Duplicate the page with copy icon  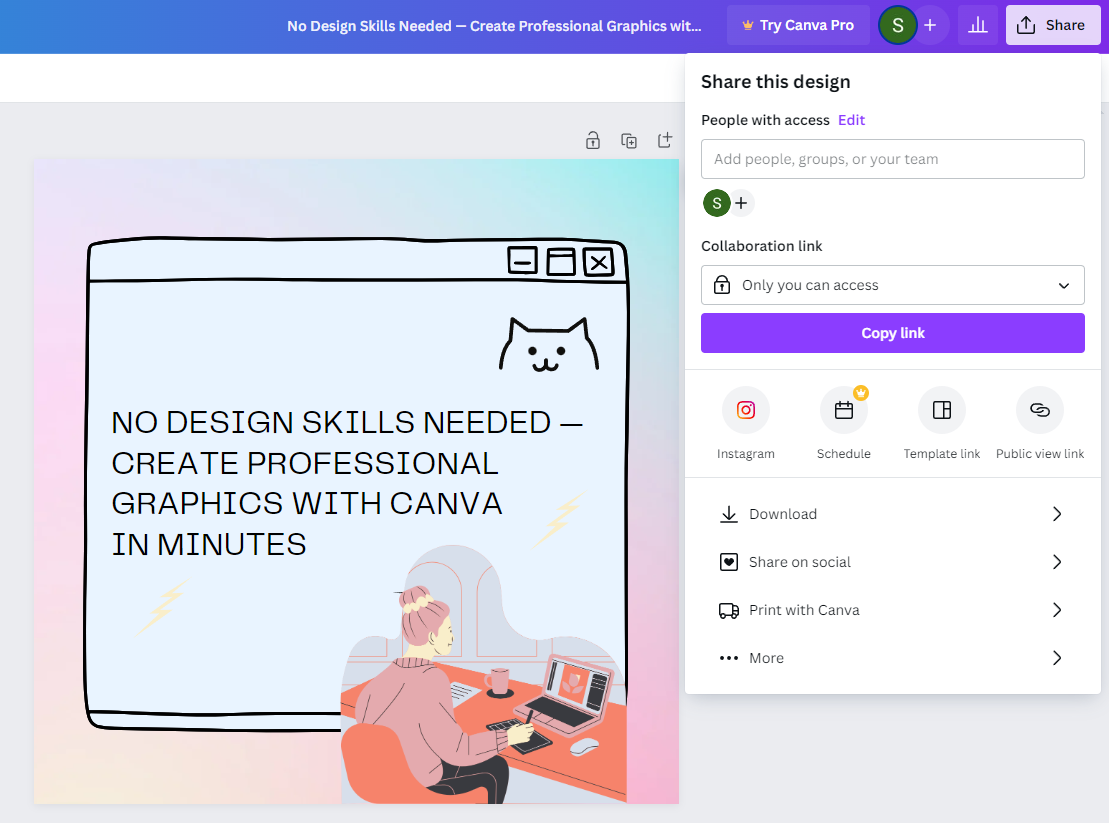[x=629, y=141]
